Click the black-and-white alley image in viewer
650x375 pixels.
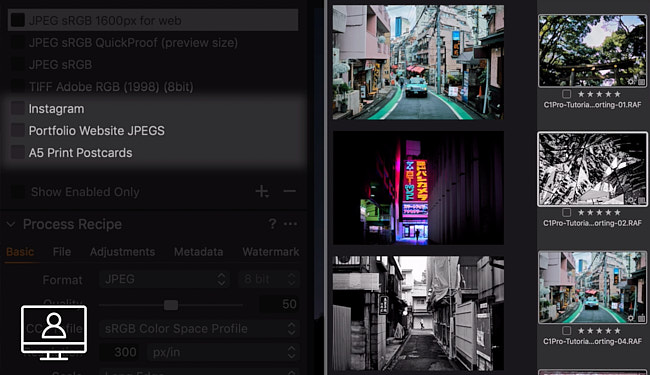[x=418, y=313]
